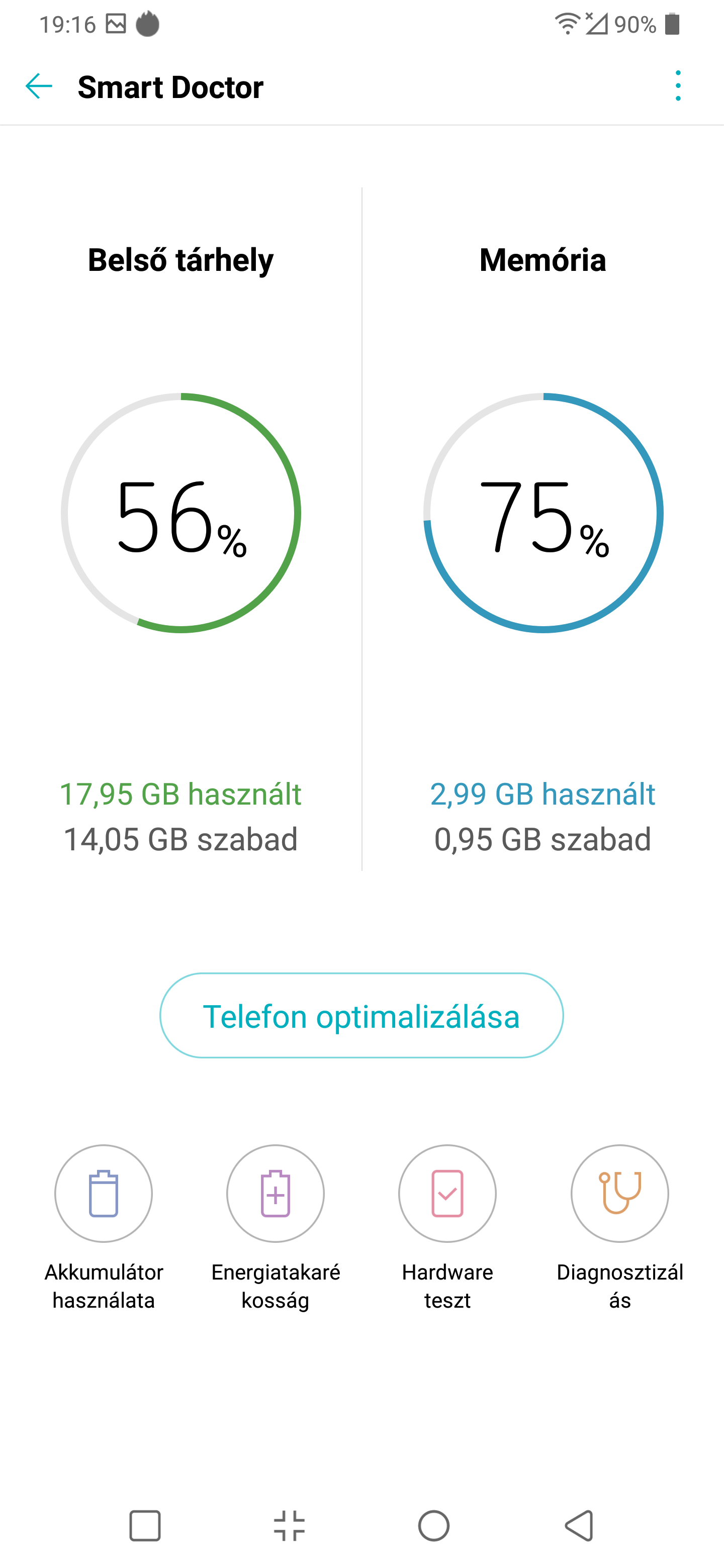724x1568 pixels.
Task: Select the 56% internal storage gauge
Action: (181, 513)
